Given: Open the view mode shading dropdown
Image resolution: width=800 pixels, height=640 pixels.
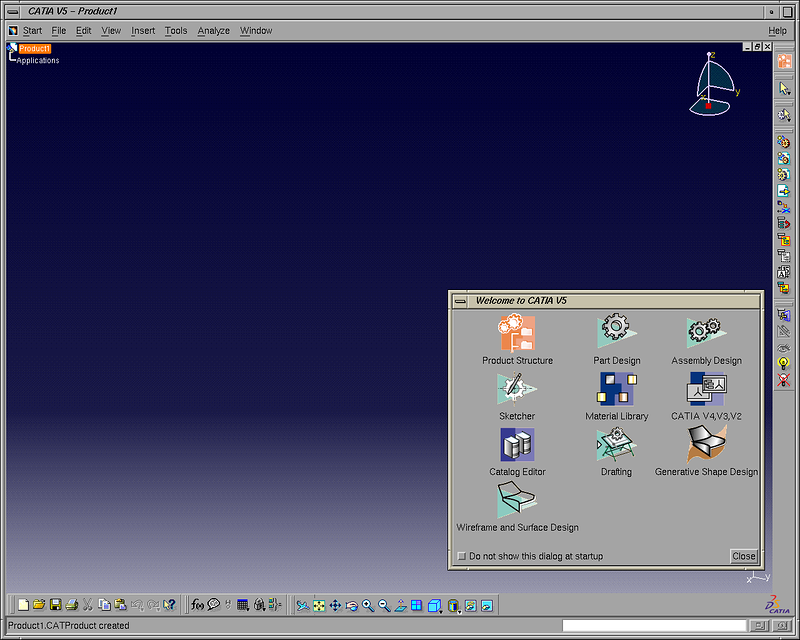Looking at the screenshot, I should (460, 610).
